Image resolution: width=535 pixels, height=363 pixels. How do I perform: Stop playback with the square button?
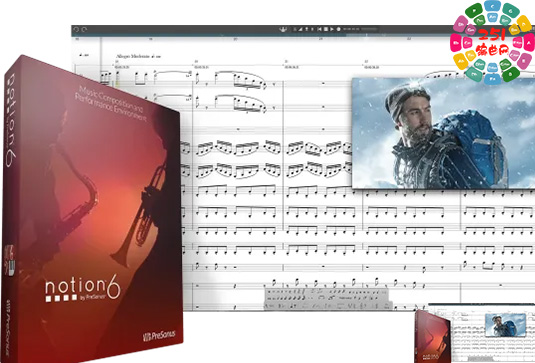[x=326, y=29]
